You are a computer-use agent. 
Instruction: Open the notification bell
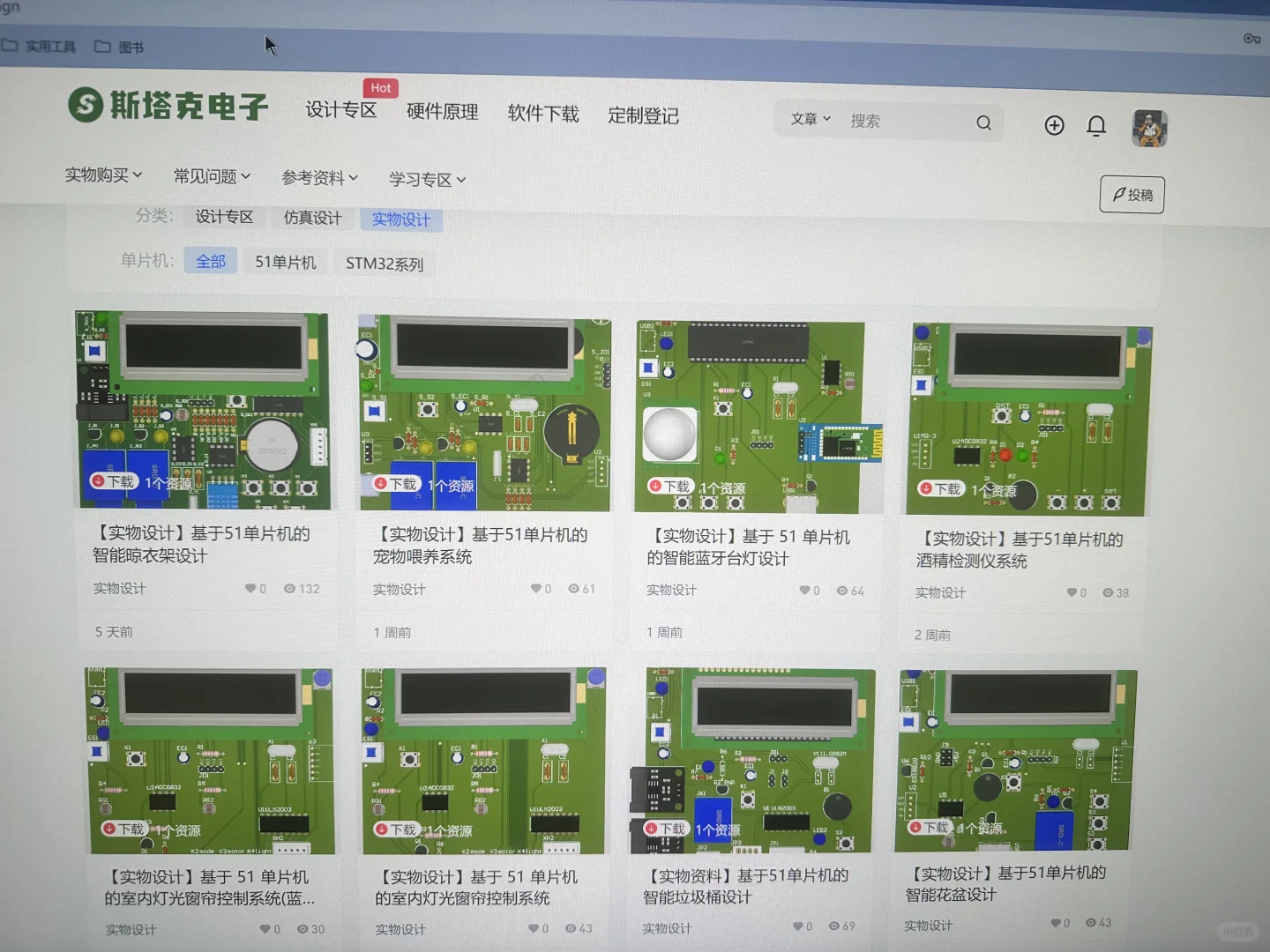pyautogui.click(x=1096, y=126)
